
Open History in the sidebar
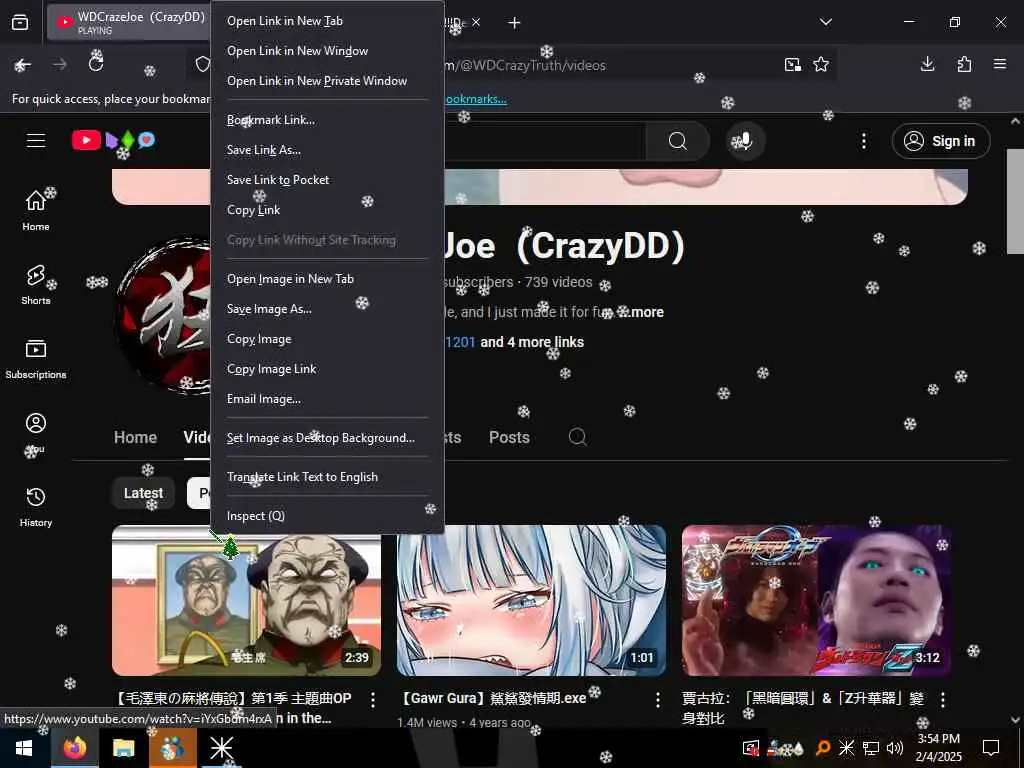[x=36, y=507]
